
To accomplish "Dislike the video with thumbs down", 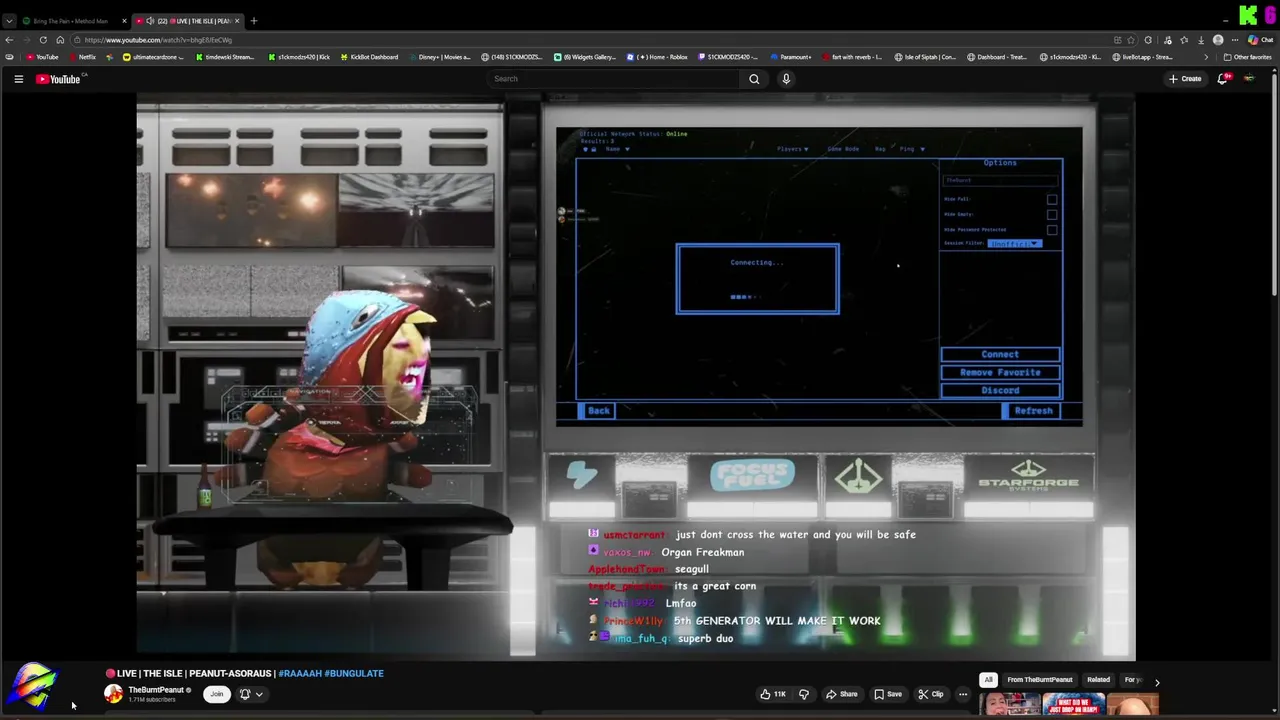I will tap(804, 694).
